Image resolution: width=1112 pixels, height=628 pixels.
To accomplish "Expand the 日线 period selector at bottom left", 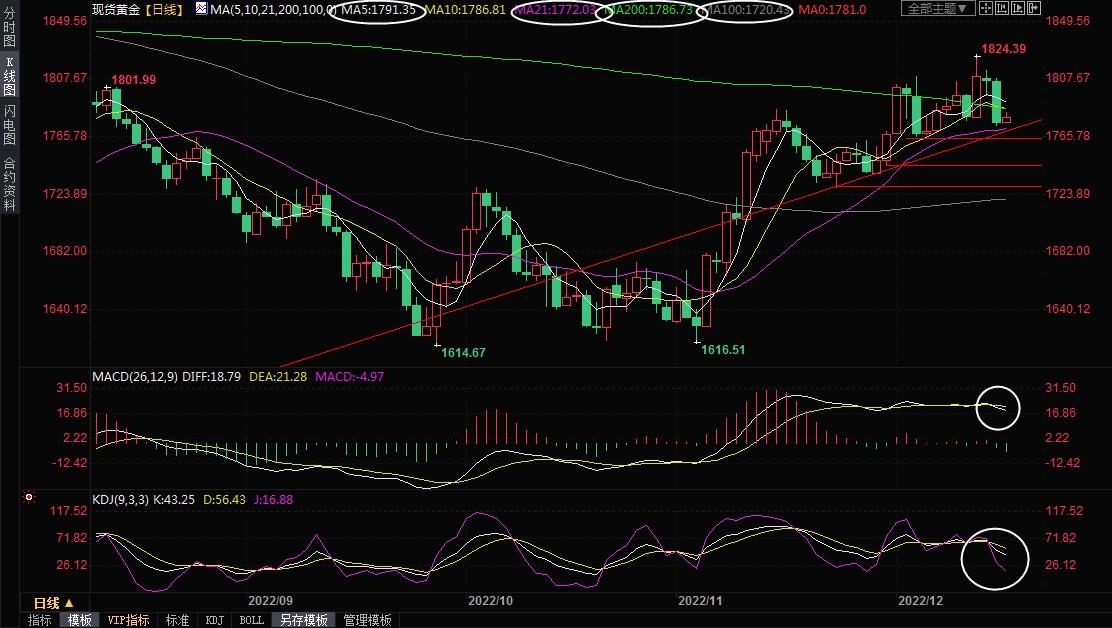I will click(52, 603).
